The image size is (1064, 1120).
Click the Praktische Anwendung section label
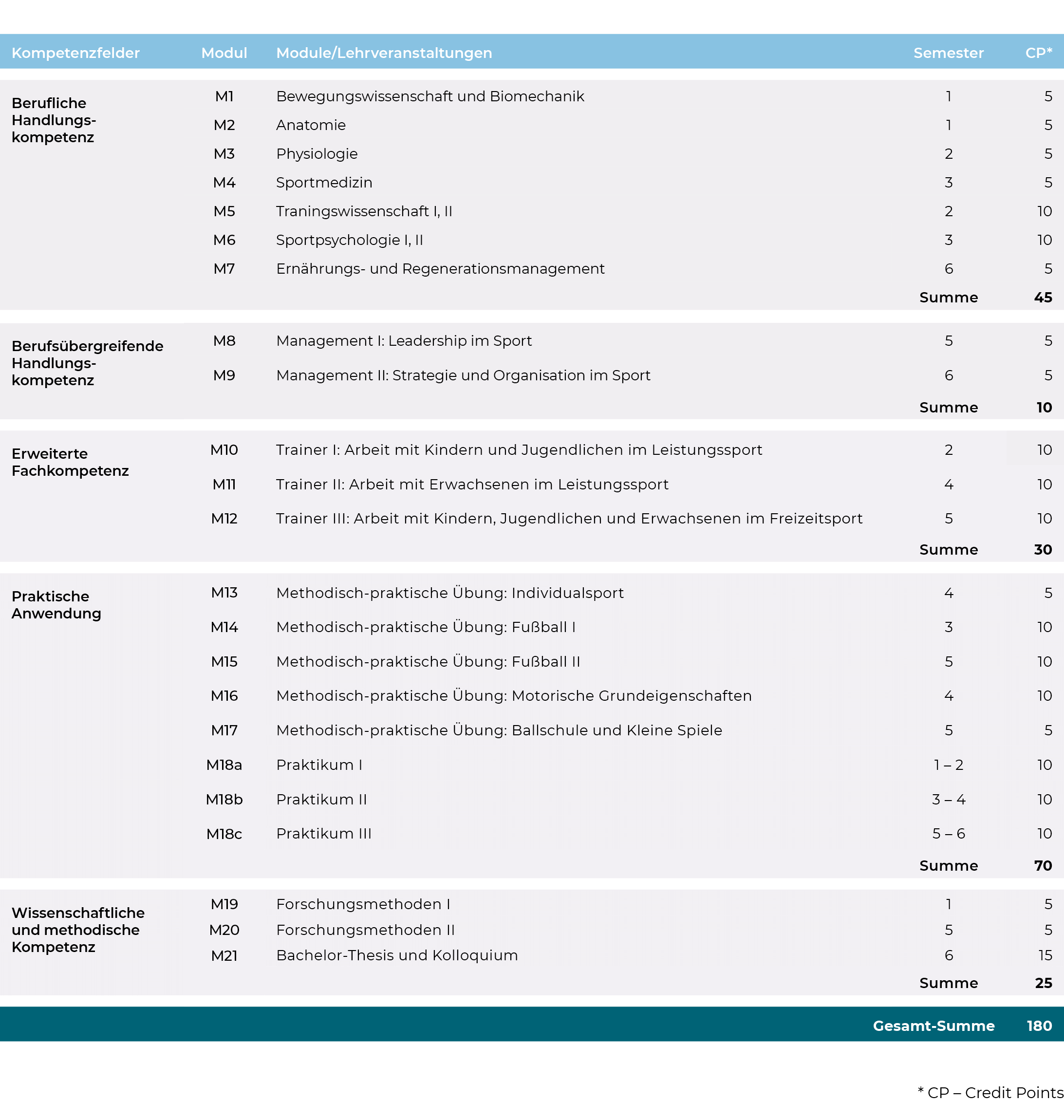[56, 604]
